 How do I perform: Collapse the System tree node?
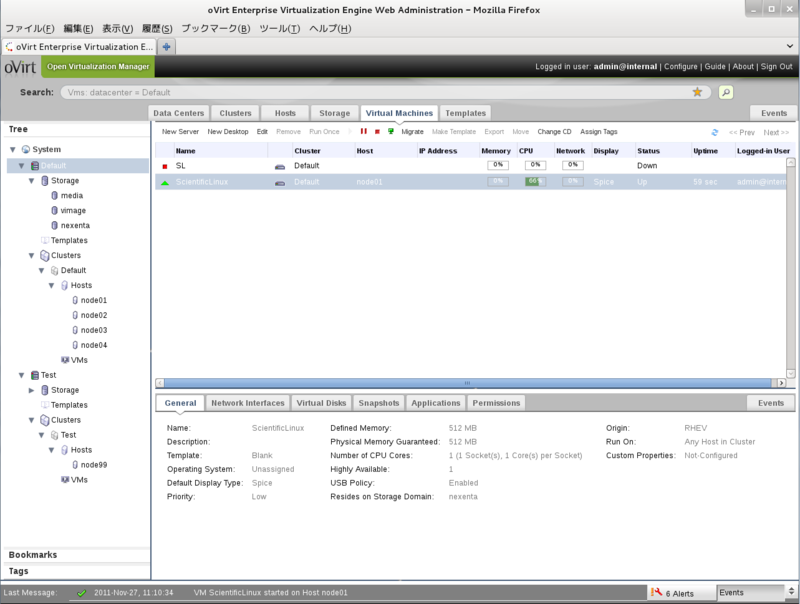coord(13,149)
